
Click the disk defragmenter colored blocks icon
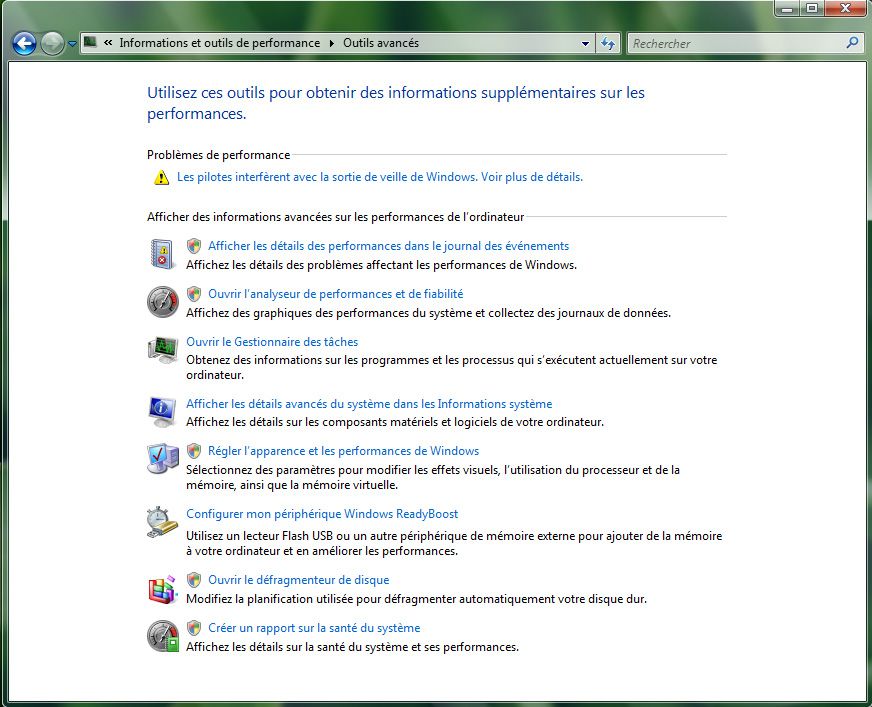(x=162, y=589)
